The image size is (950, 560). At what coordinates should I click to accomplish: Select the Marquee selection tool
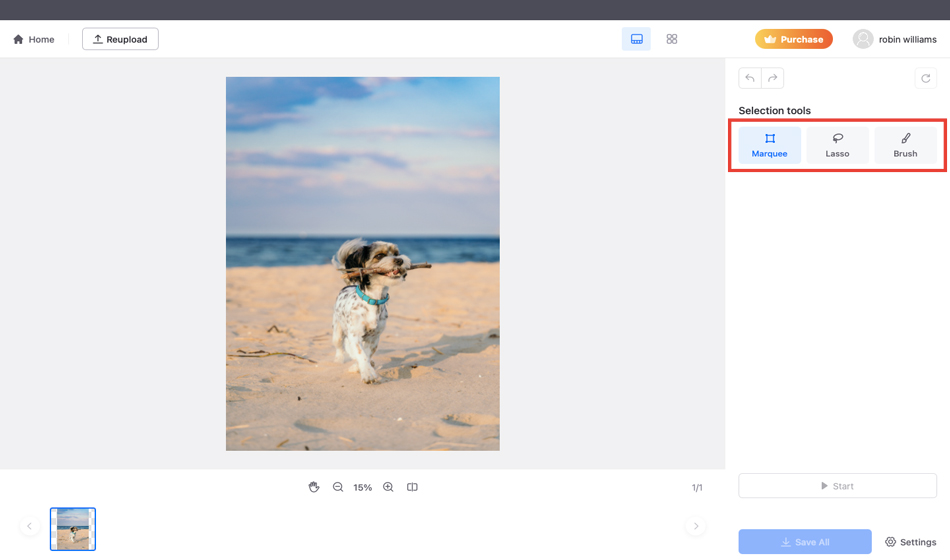769,145
